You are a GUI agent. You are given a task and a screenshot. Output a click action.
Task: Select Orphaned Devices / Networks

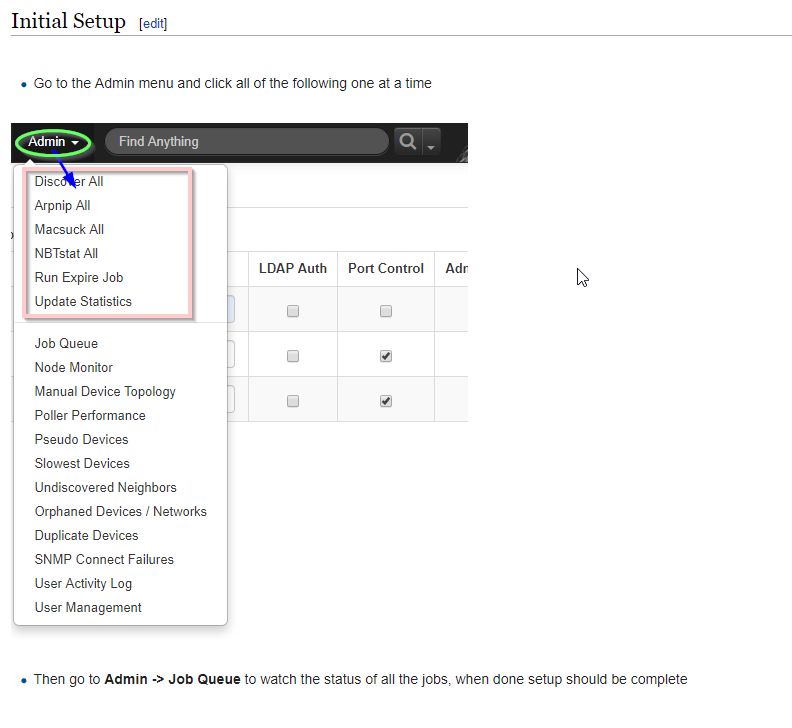121,511
